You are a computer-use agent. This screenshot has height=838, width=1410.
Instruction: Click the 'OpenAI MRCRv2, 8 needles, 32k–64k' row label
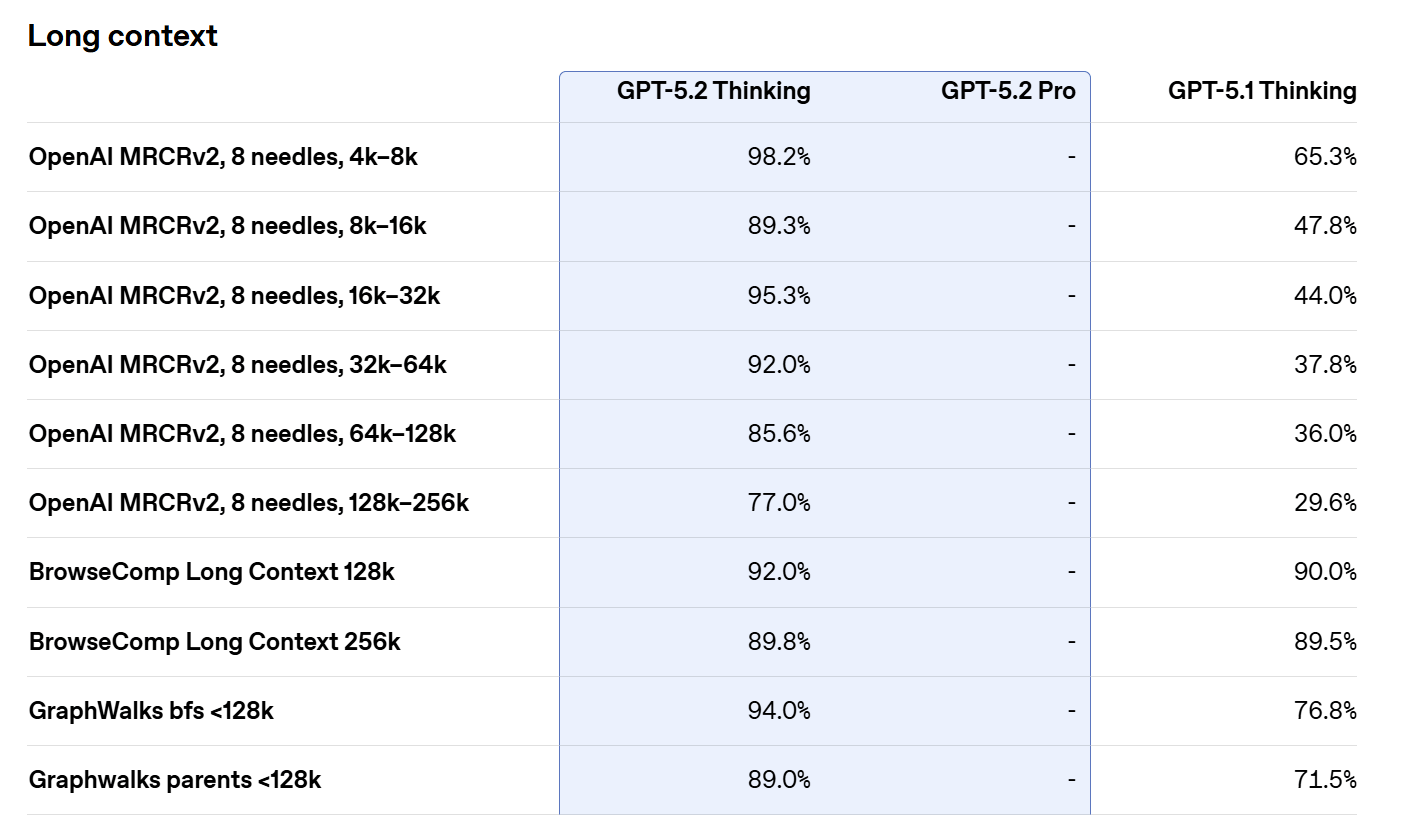237,365
